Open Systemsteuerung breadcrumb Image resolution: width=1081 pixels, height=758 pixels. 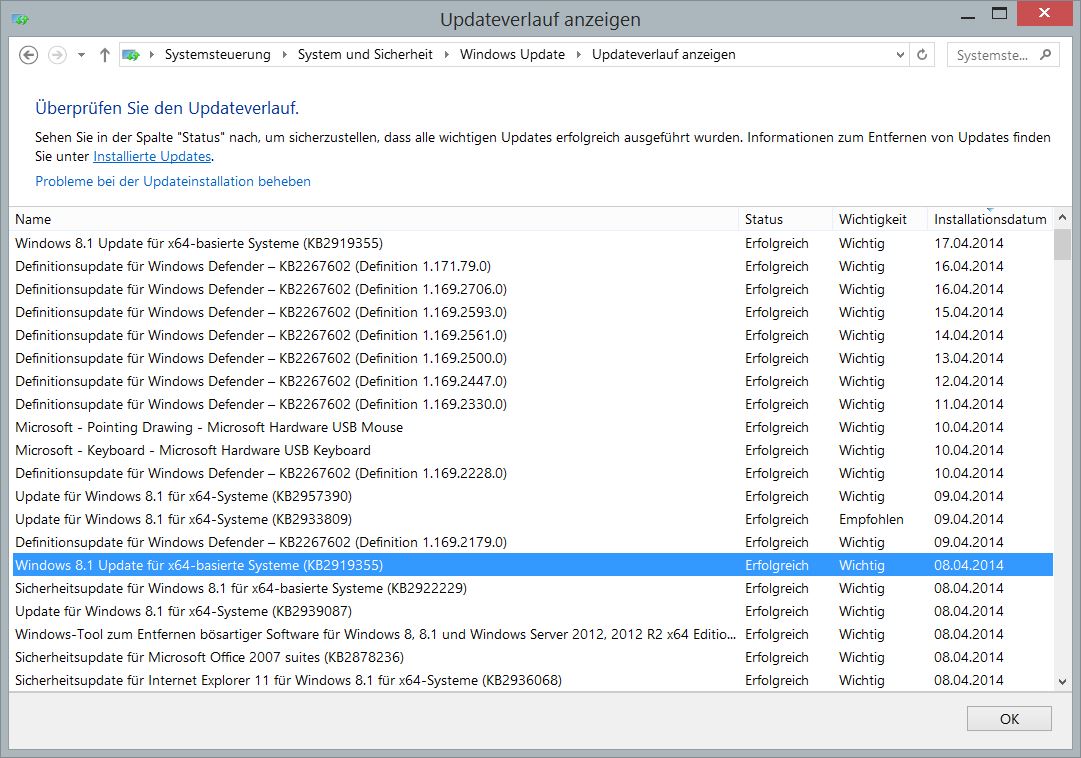pyautogui.click(x=218, y=54)
